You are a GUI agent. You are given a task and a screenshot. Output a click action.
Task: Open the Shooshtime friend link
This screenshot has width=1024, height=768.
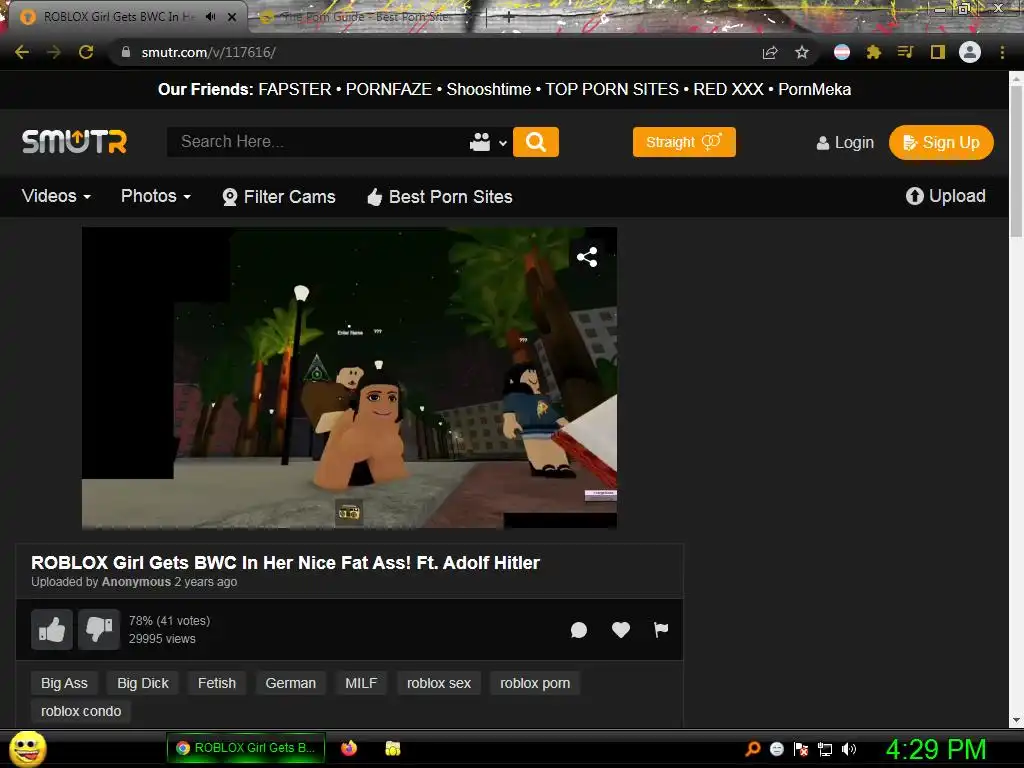click(x=488, y=89)
